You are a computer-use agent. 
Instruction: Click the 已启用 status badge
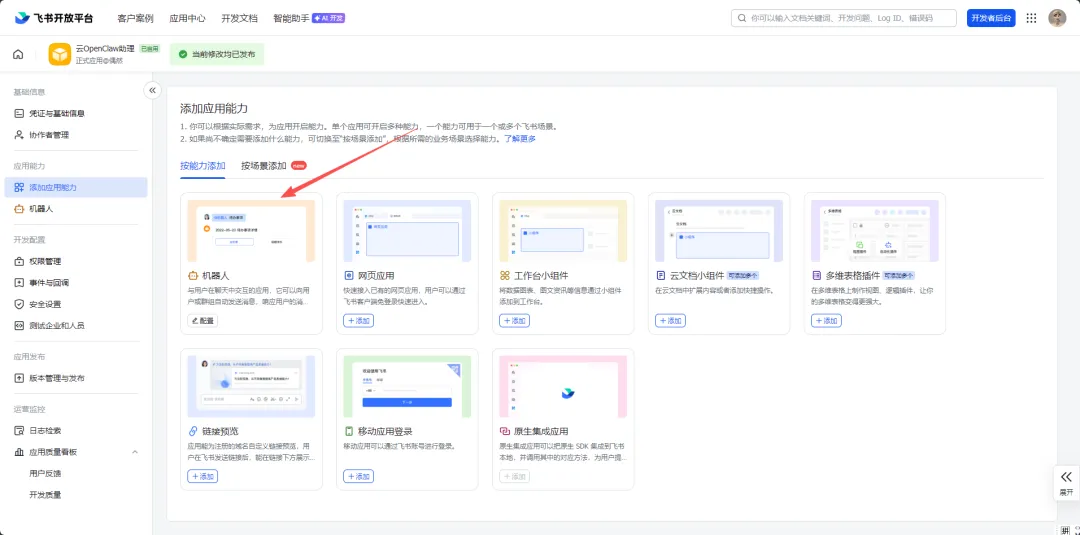click(149, 49)
